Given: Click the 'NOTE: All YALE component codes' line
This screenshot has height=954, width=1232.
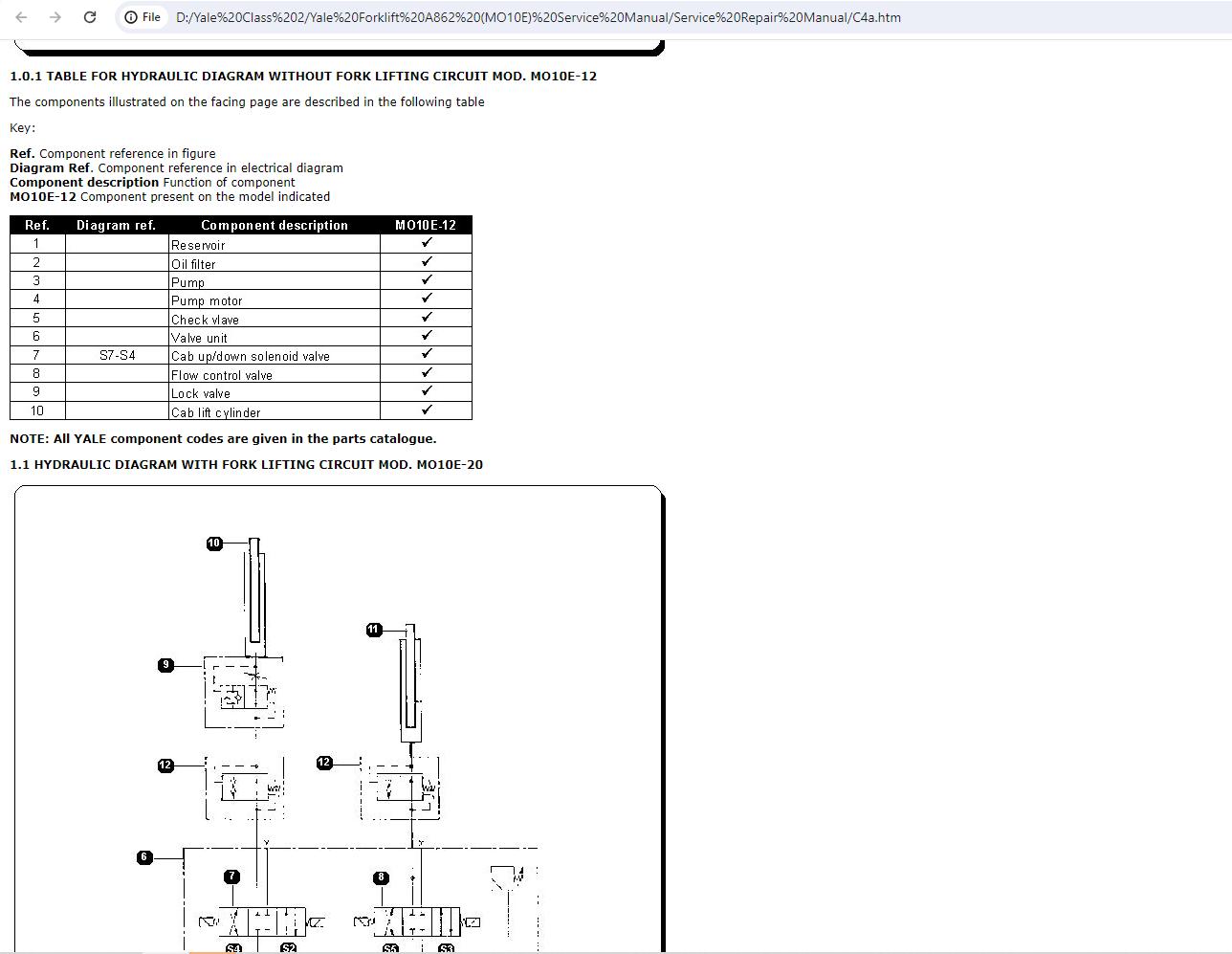Looking at the screenshot, I should tap(223, 438).
